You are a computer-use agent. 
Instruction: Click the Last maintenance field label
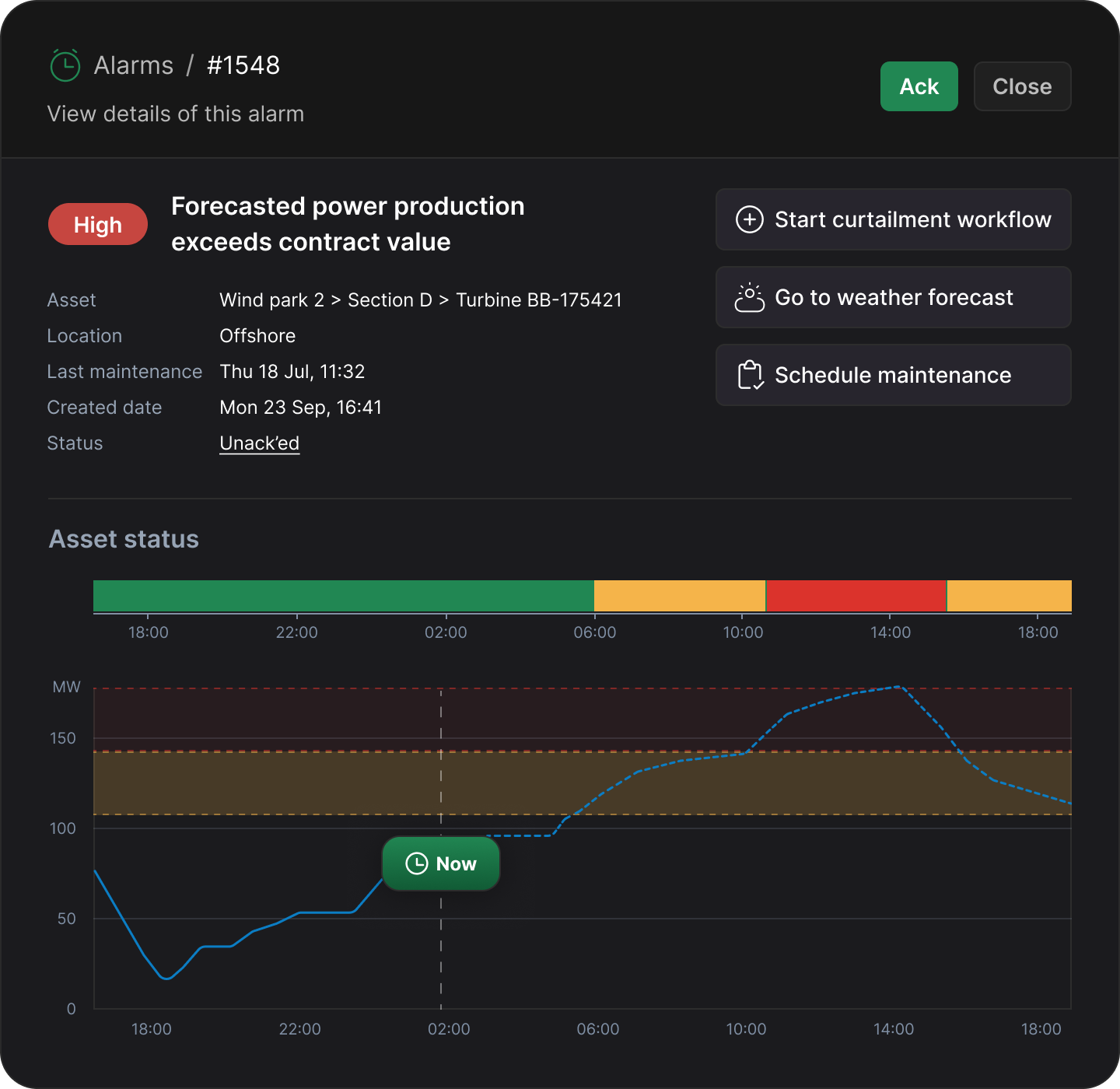[x=124, y=372]
